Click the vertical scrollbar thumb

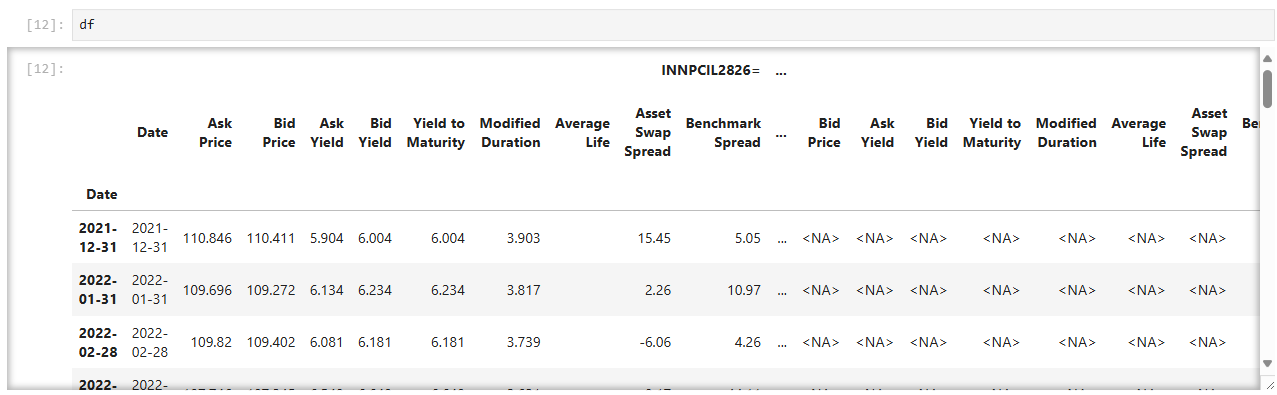pyautogui.click(x=1267, y=88)
